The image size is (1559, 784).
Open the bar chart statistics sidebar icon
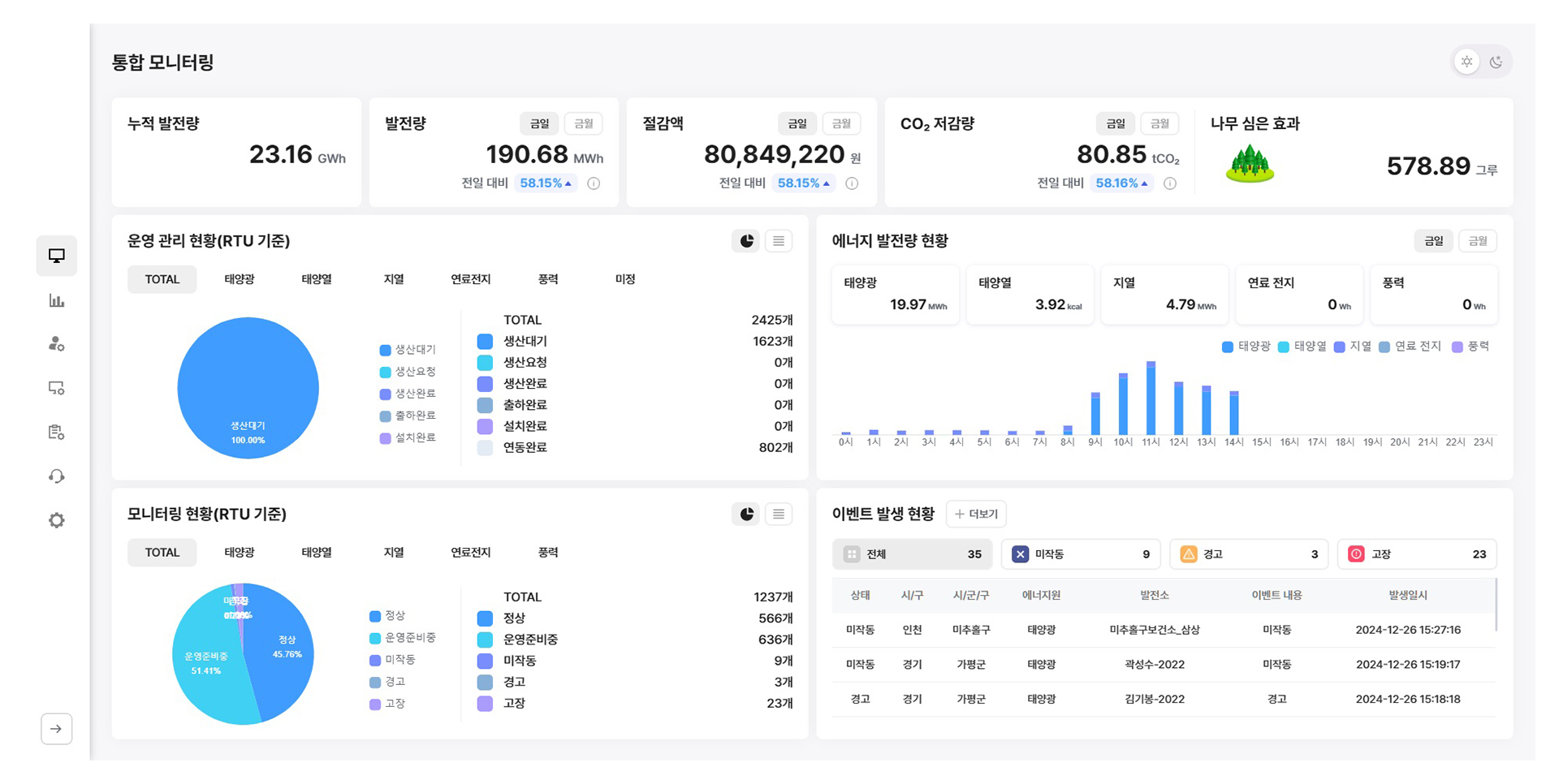[56, 301]
